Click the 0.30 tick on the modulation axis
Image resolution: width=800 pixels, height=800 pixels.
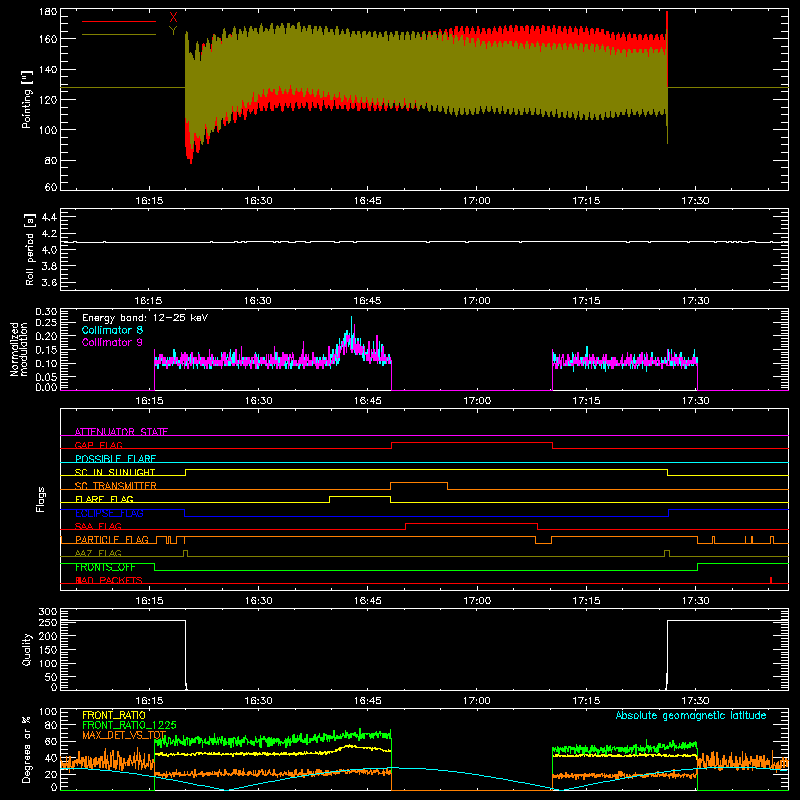click(x=46, y=312)
